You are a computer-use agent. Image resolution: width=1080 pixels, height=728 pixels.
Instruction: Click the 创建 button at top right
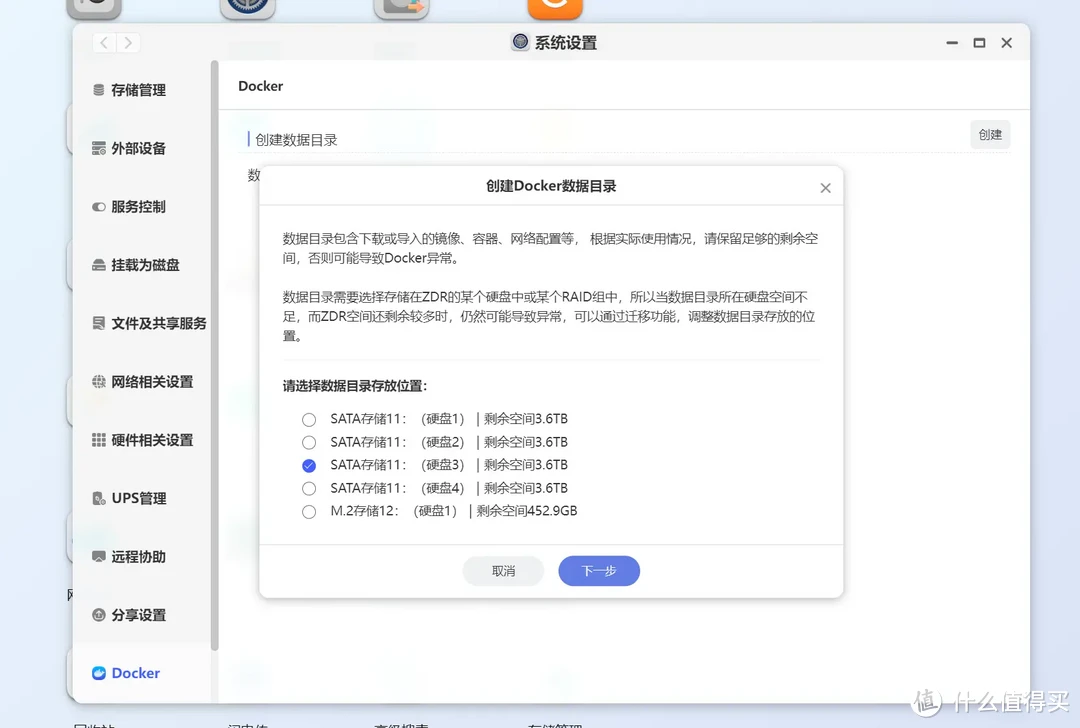pyautogui.click(x=989, y=134)
